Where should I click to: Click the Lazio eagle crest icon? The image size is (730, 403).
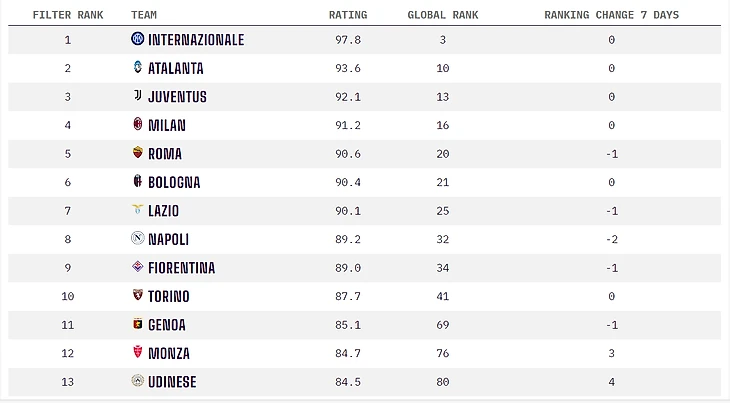(138, 211)
